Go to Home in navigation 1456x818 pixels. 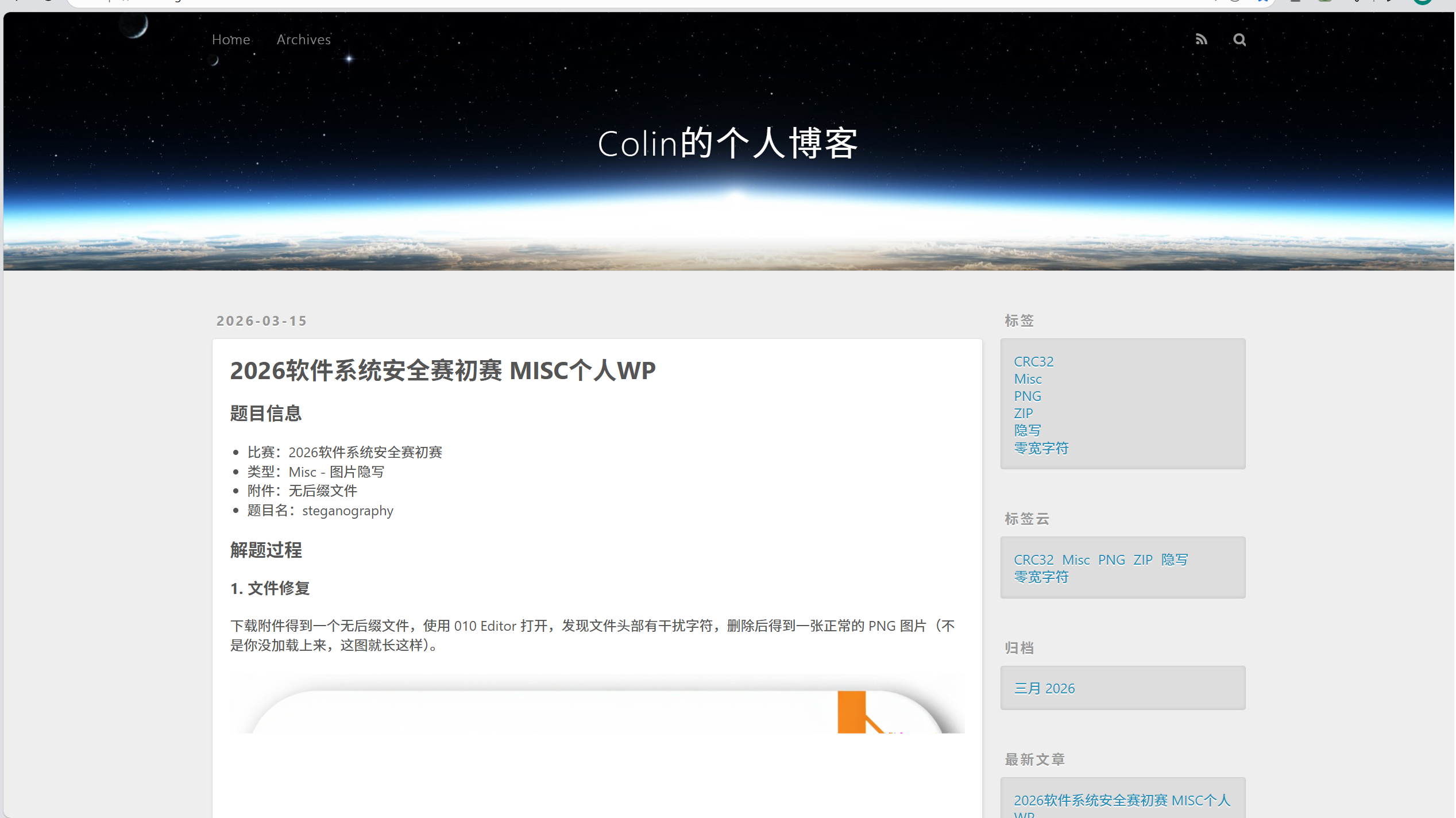coord(231,40)
